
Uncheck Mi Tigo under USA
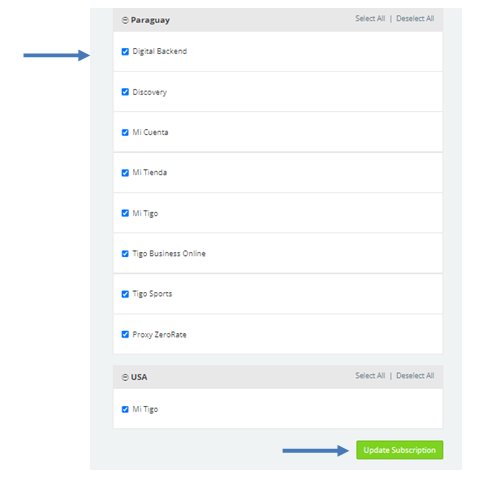click(125, 410)
